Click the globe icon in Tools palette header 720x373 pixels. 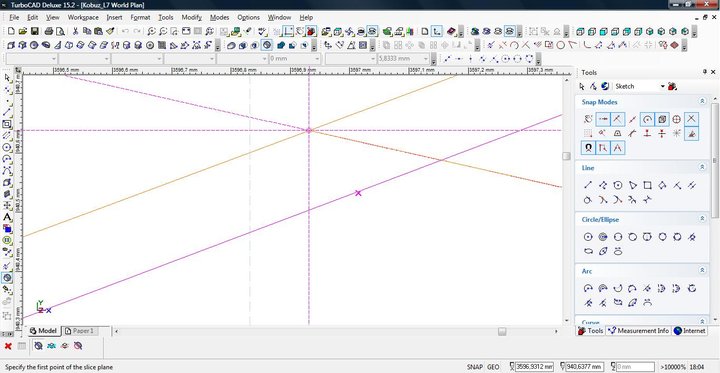click(605, 86)
